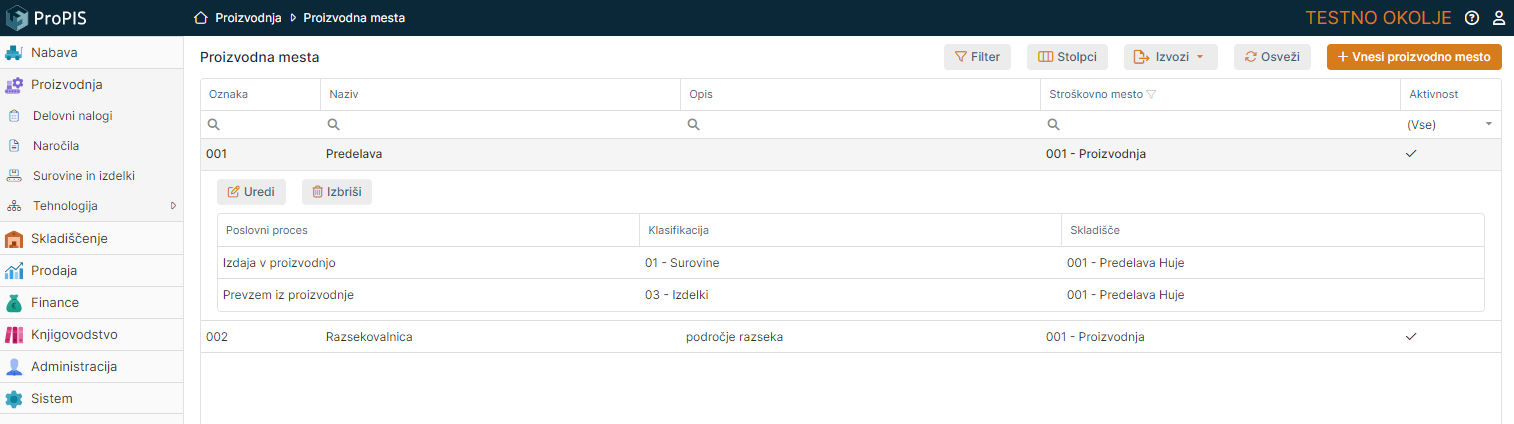Viewport: 1514px width, 424px height.
Task: Open Surovine in izdelki menu item
Action: tap(83, 176)
